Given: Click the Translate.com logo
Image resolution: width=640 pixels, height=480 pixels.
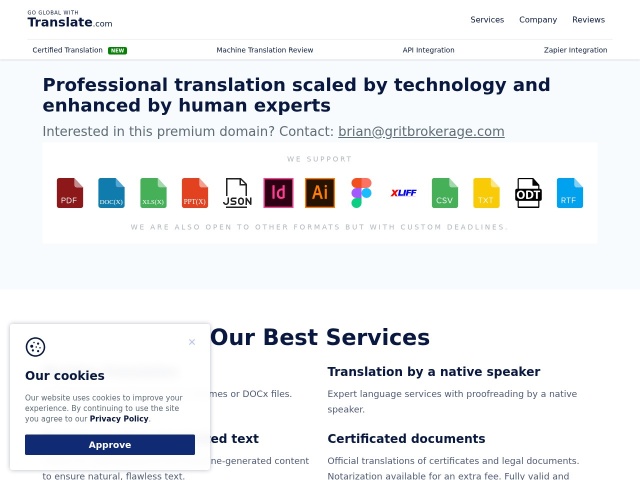Looking at the screenshot, I should tap(70, 19).
